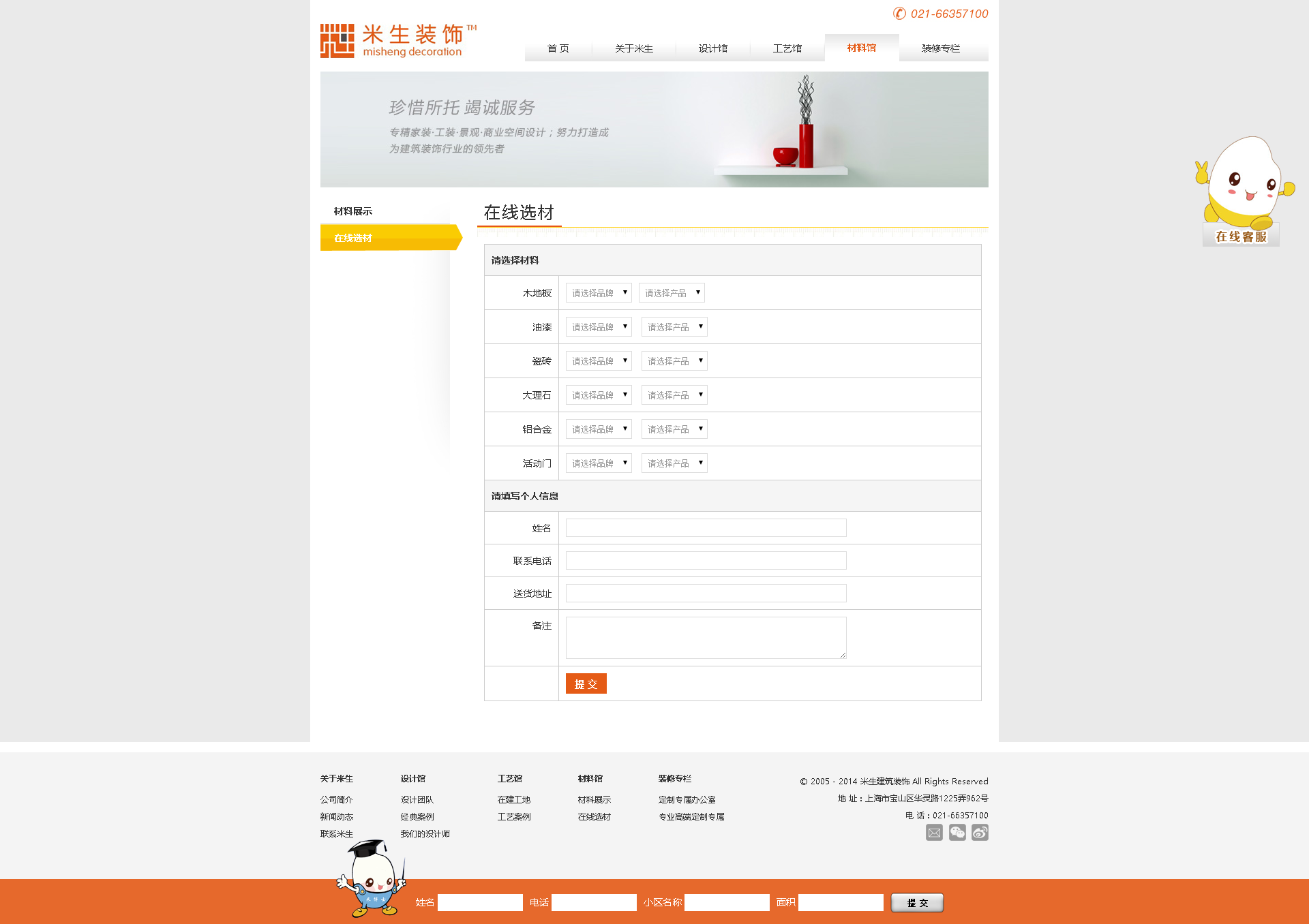Click the phone icon beside 021-66357100
Image resolution: width=1309 pixels, height=924 pixels.
899,14
